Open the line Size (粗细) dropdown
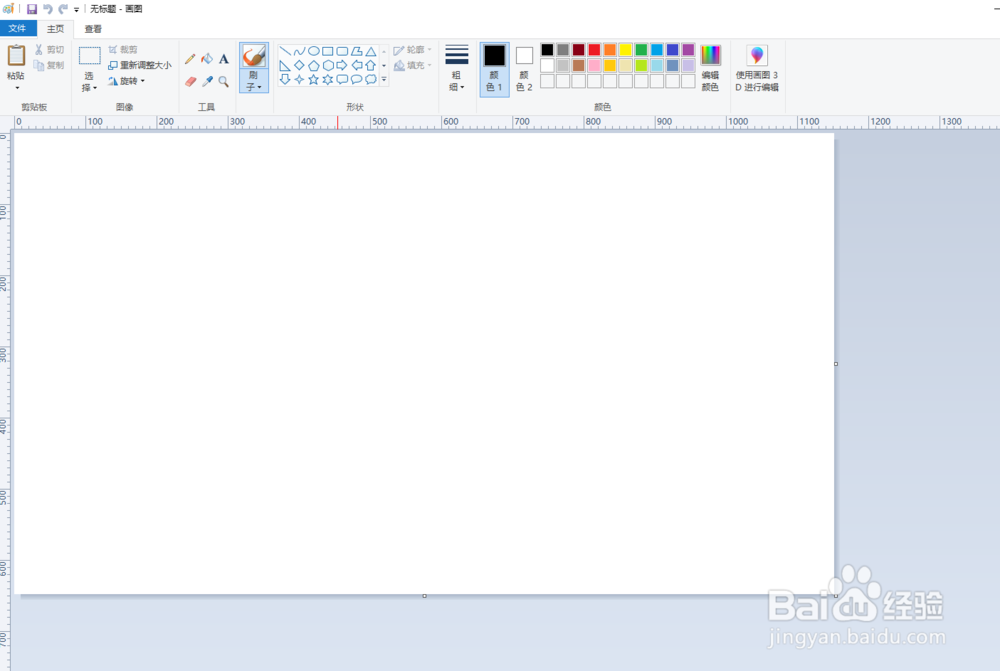This screenshot has width=1000, height=671. click(x=457, y=69)
